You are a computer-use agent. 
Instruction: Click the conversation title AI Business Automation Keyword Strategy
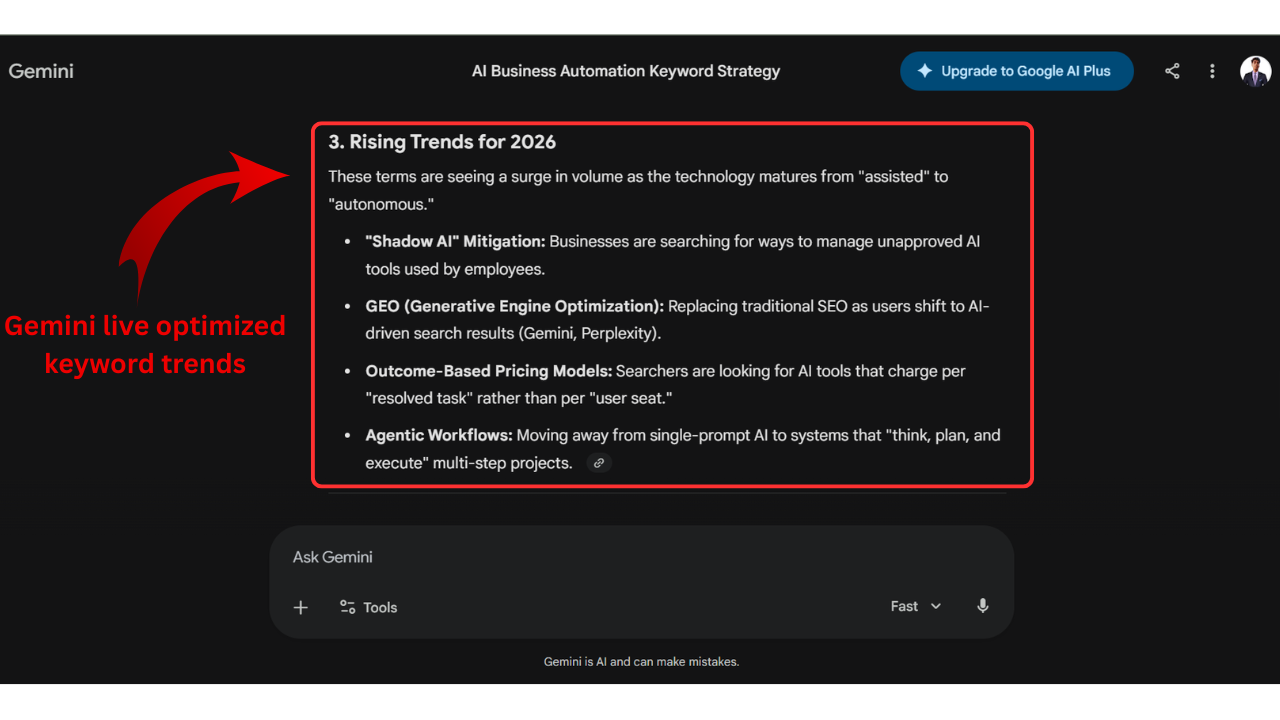pyautogui.click(x=626, y=71)
